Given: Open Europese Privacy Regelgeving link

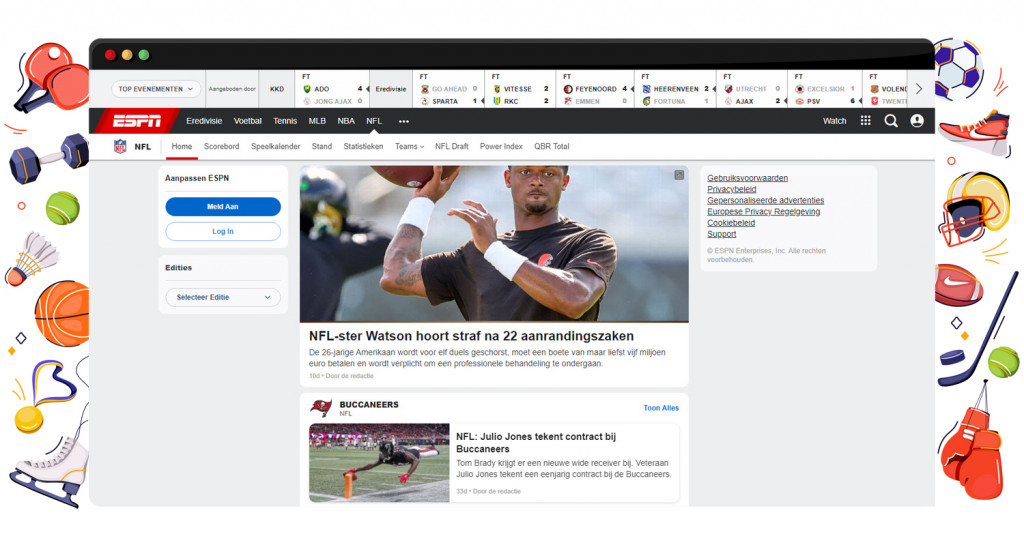Looking at the screenshot, I should coord(763,211).
